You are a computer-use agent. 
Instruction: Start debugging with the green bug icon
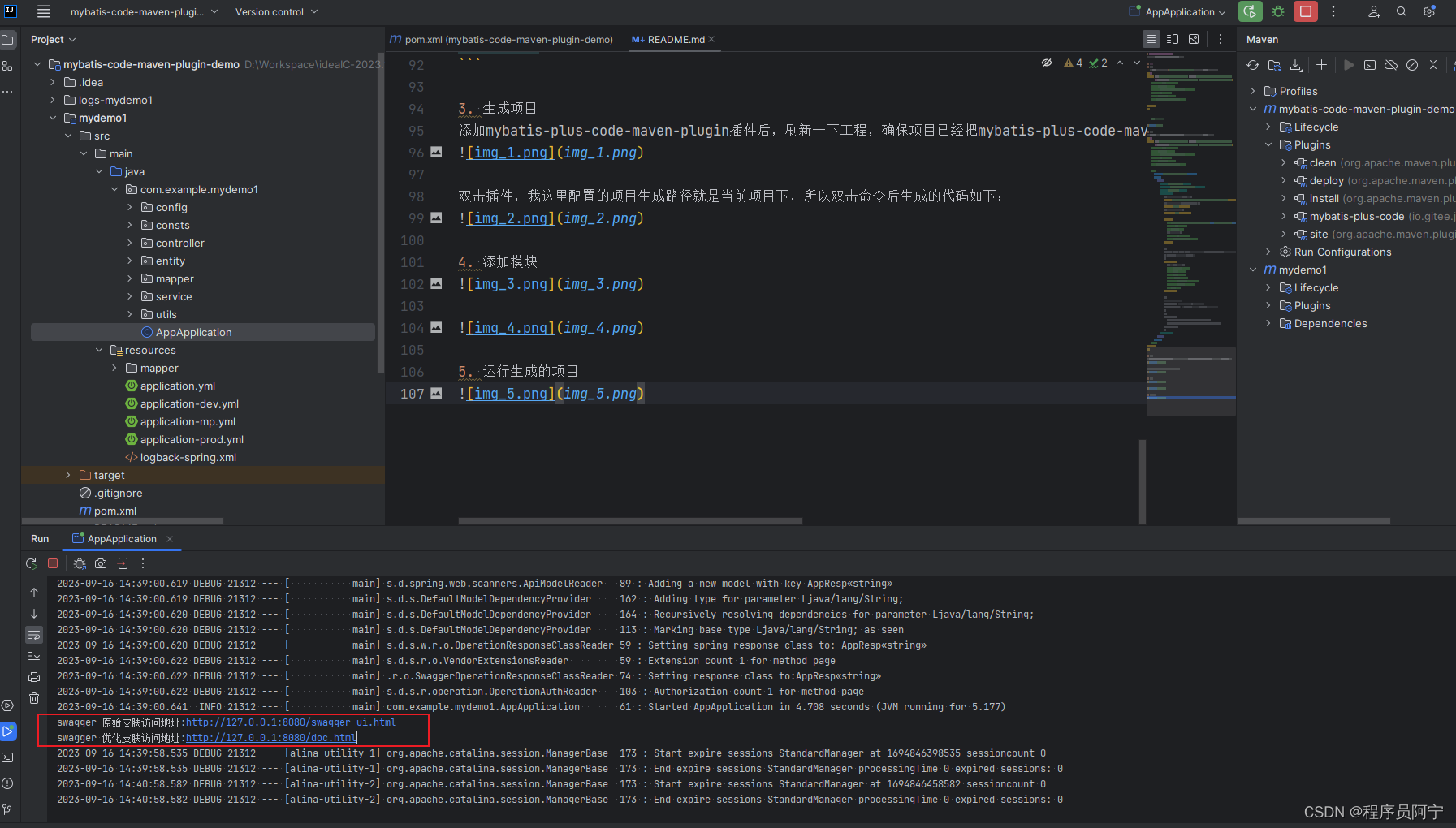pos(1278,11)
